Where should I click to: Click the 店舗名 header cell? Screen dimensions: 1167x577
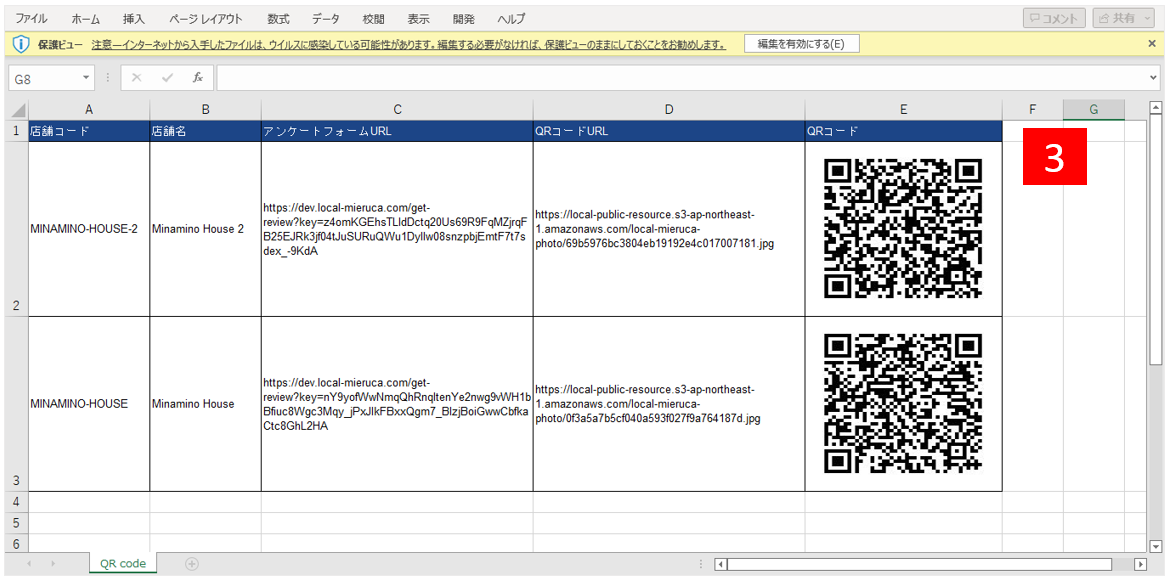pos(205,130)
